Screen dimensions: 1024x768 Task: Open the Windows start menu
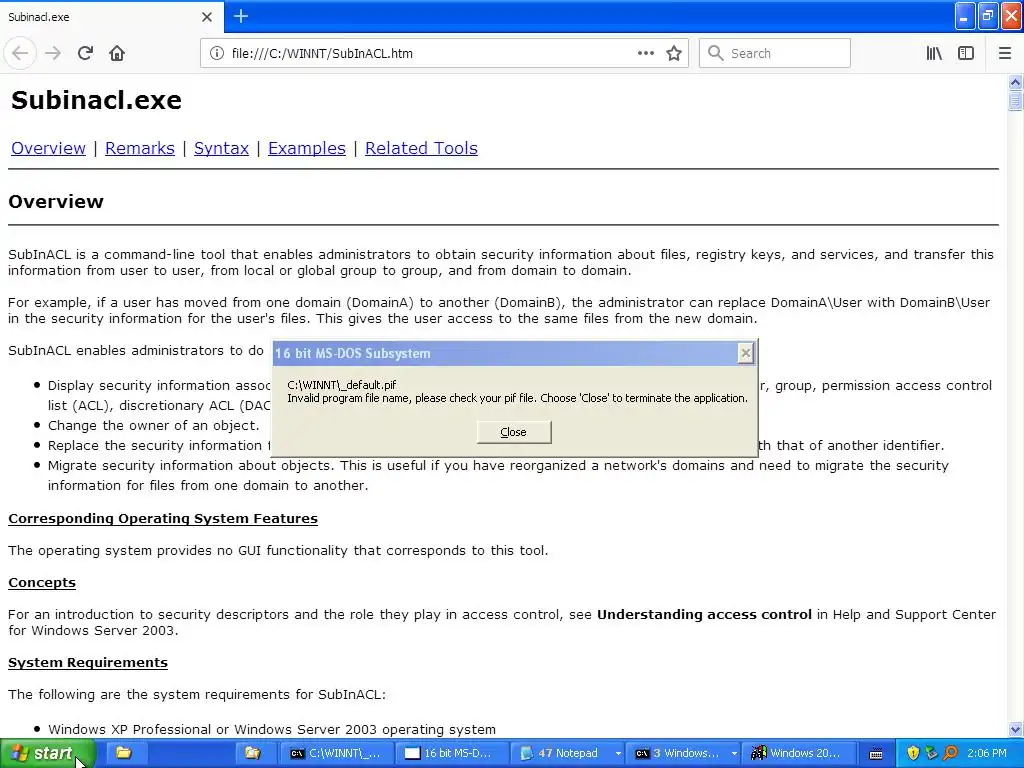pos(48,753)
